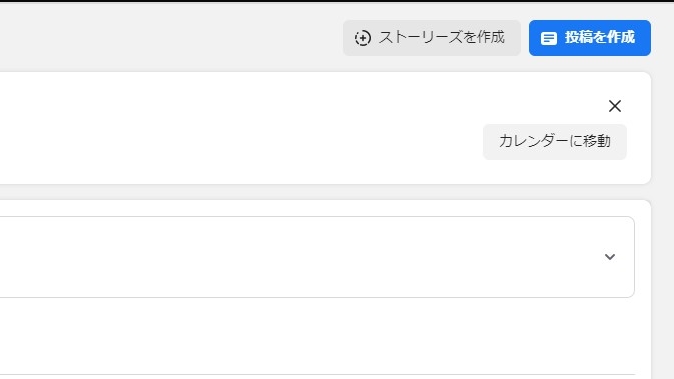Click inside the bordered selector field
This screenshot has height=379, width=674.
click(x=317, y=257)
